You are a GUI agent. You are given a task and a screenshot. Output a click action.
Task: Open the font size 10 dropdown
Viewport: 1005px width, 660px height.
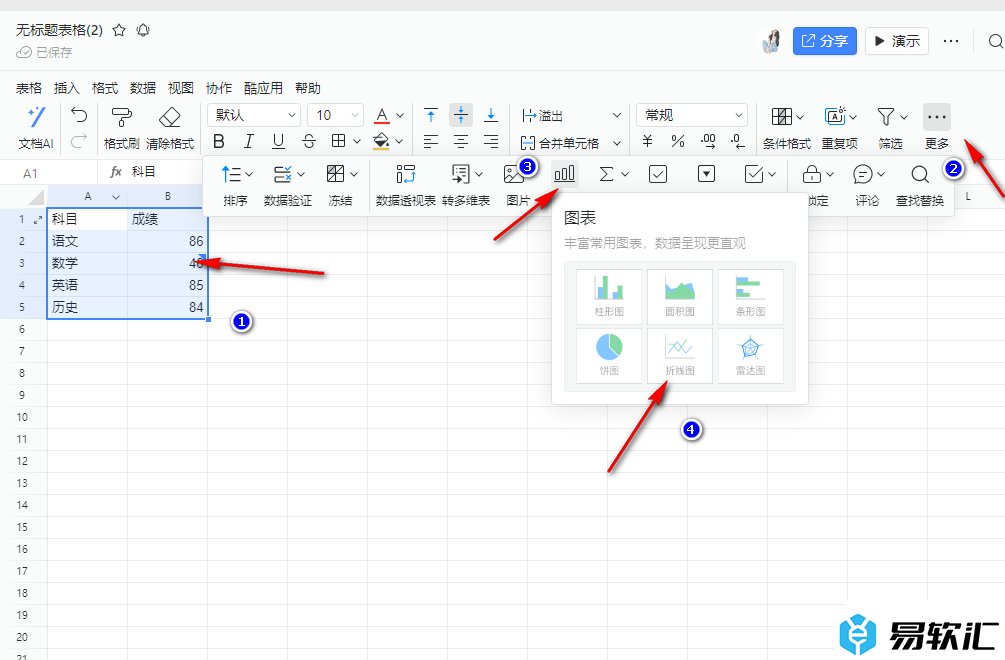point(336,115)
